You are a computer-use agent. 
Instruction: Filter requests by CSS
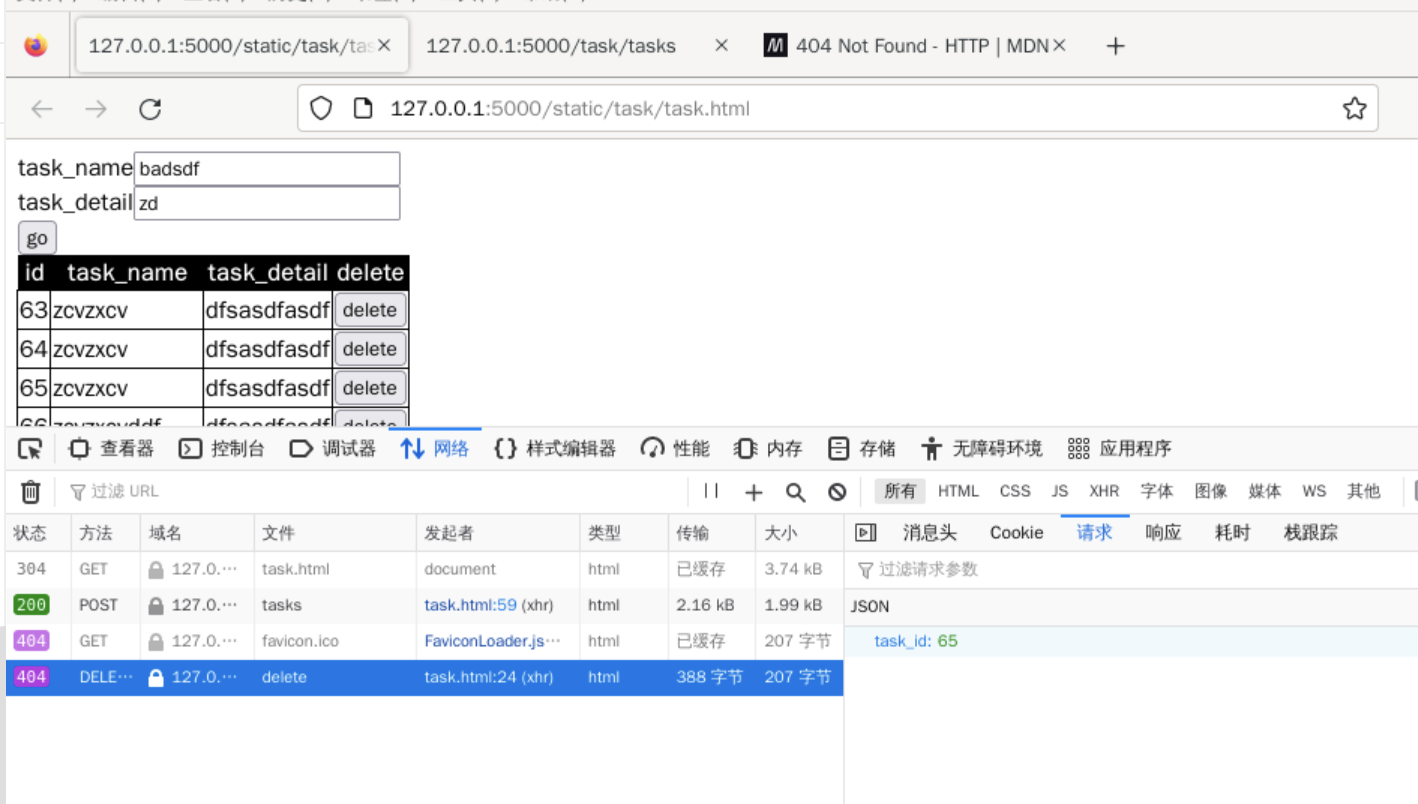(1015, 491)
